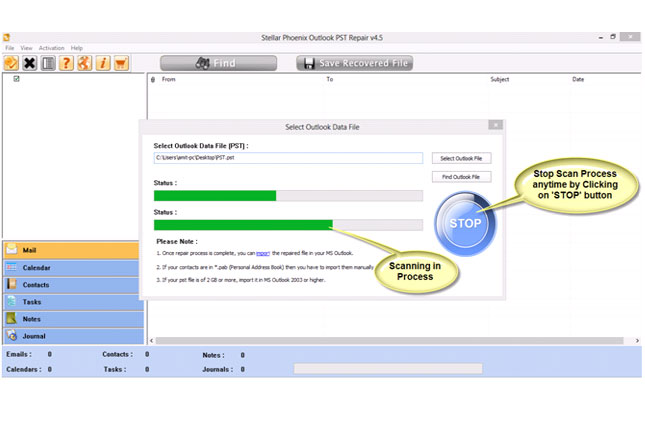Screen dimensions: 645x421
Task: Switch to the Tasks pane
Action: tap(74, 302)
